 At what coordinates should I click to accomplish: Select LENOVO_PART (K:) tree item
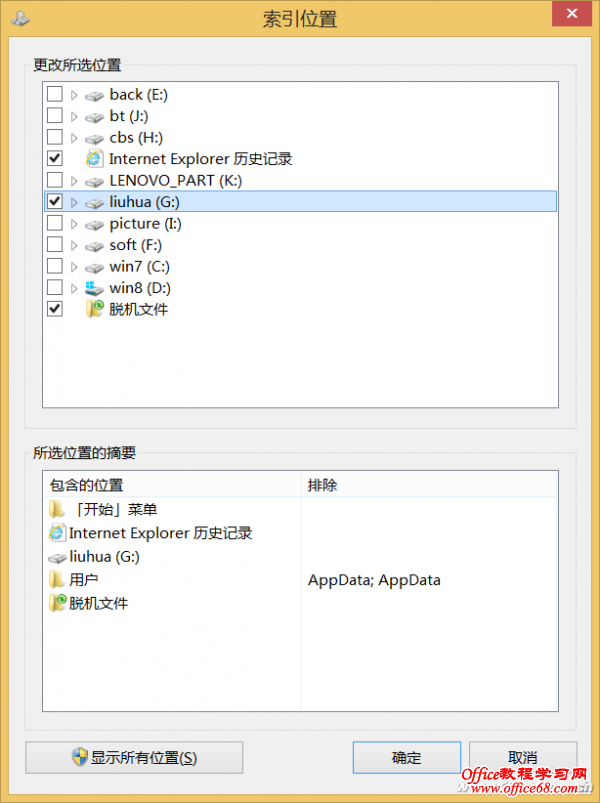coord(175,180)
